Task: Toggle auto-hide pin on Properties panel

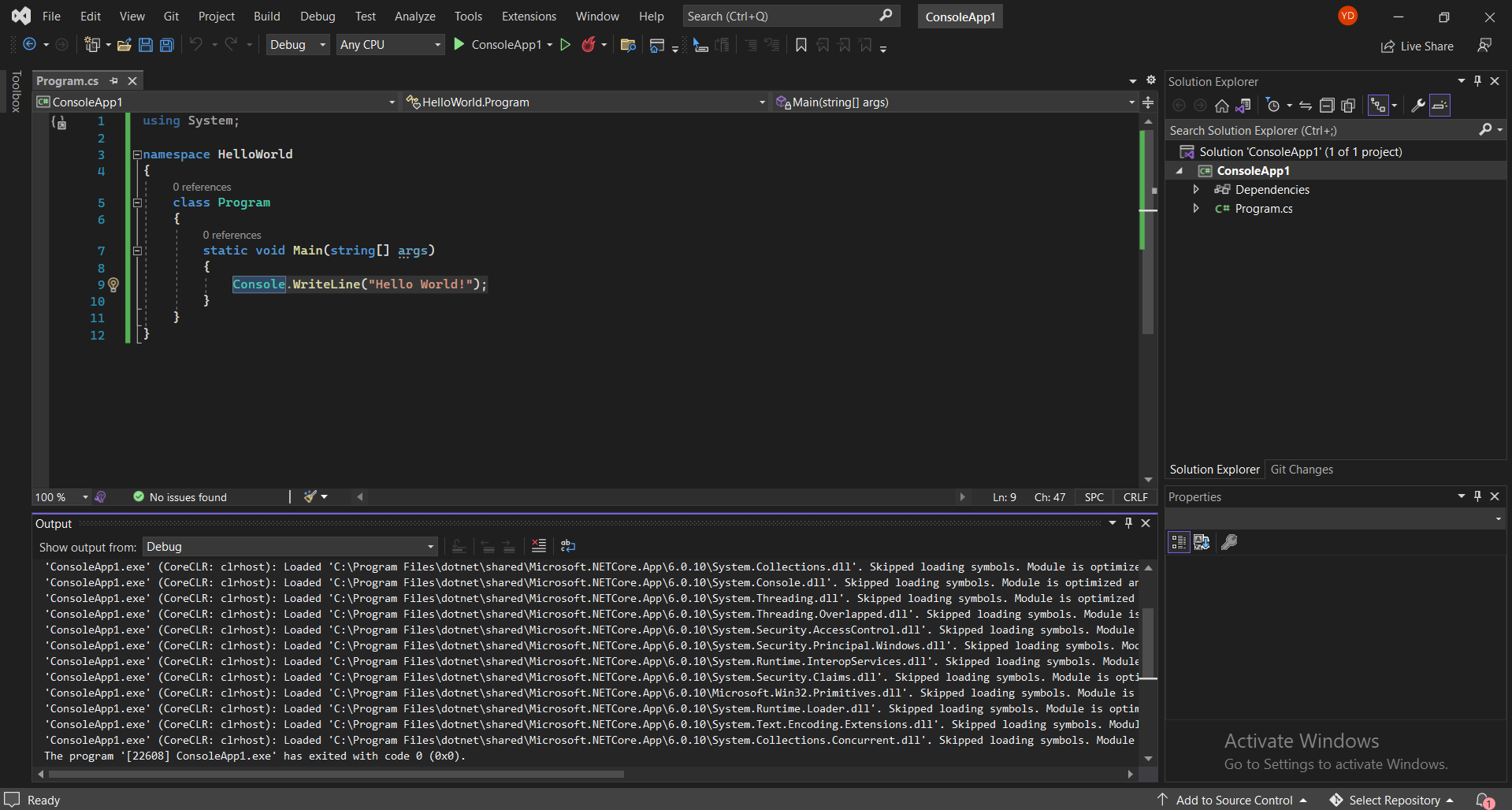Action: point(1478,496)
